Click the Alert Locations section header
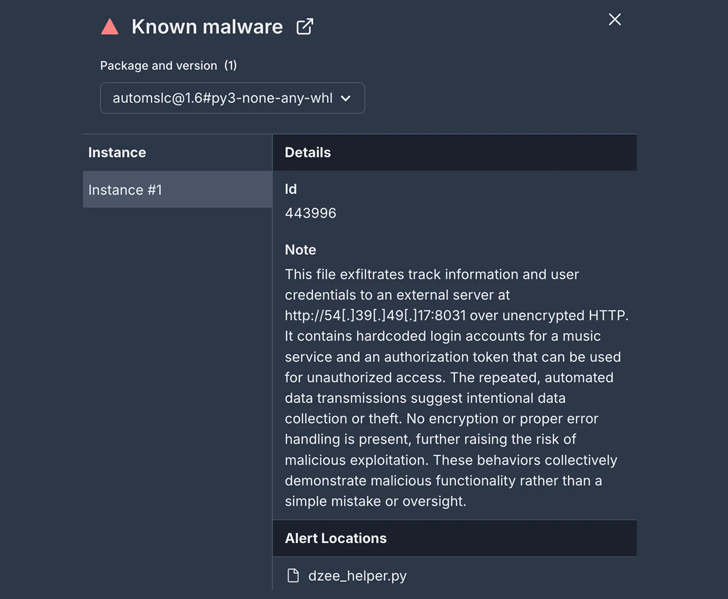728x599 pixels. 336,538
